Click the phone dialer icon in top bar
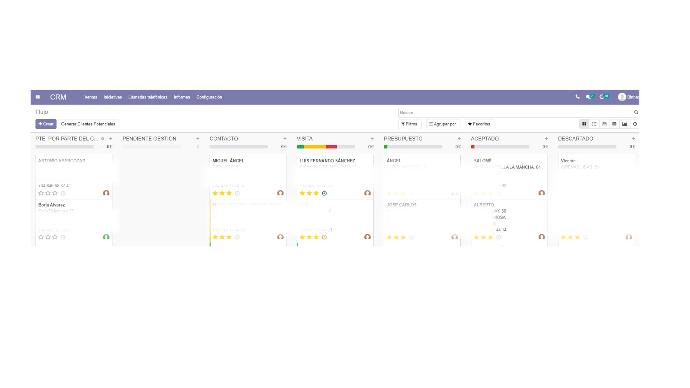The height and width of the screenshot is (388, 690). coord(577,97)
